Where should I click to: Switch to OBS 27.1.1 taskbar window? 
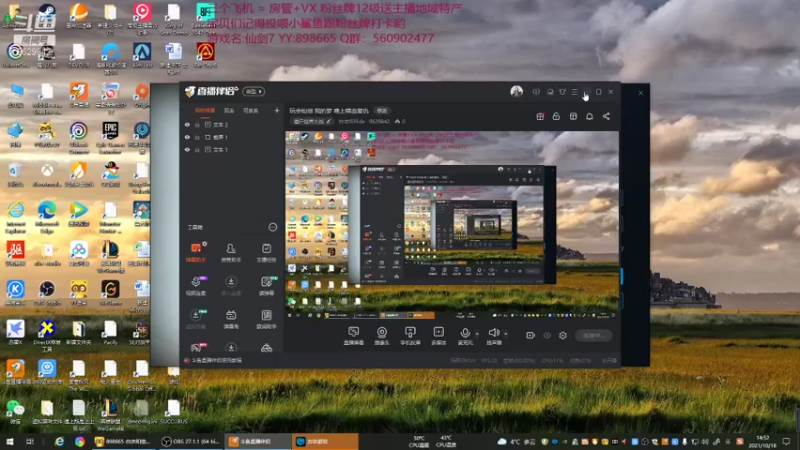point(190,441)
